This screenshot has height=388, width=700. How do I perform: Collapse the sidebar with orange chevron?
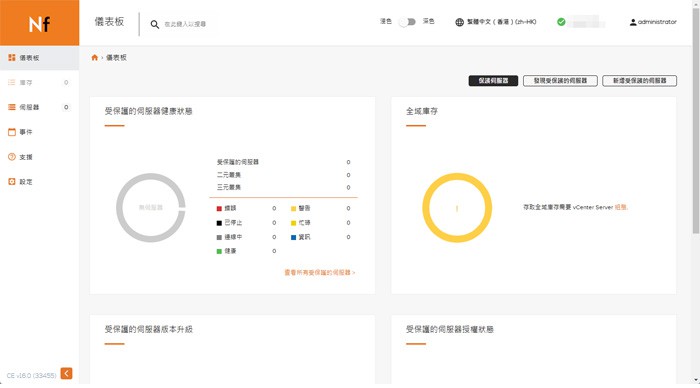click(67, 373)
